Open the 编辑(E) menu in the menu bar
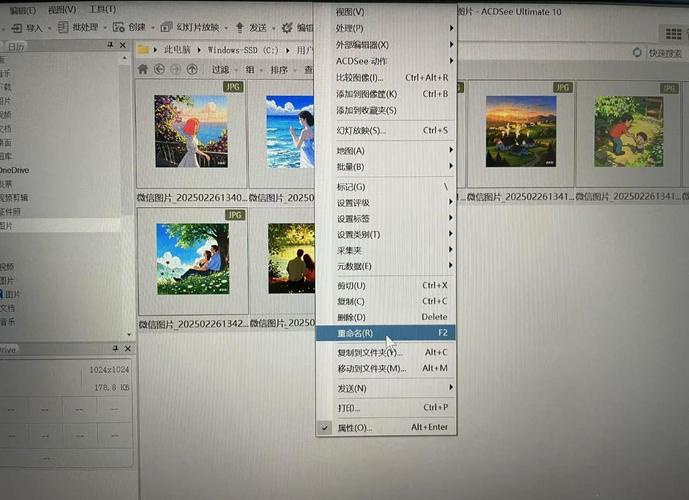The height and width of the screenshot is (500, 689). [23, 10]
